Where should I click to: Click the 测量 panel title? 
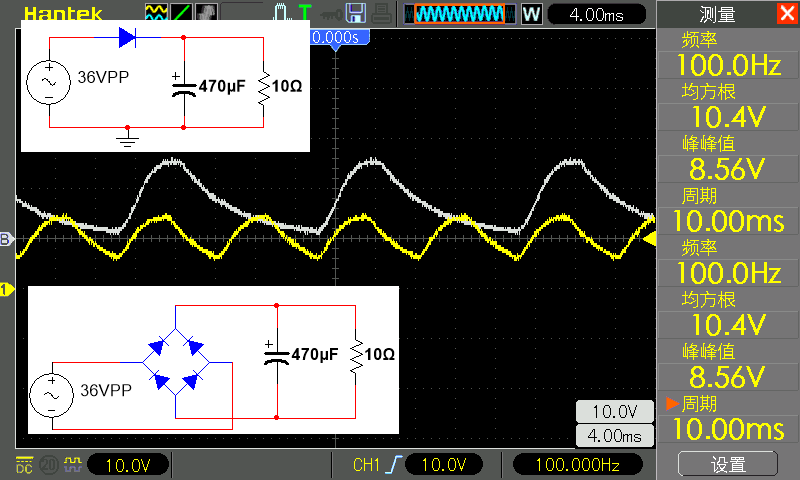[x=717, y=15]
